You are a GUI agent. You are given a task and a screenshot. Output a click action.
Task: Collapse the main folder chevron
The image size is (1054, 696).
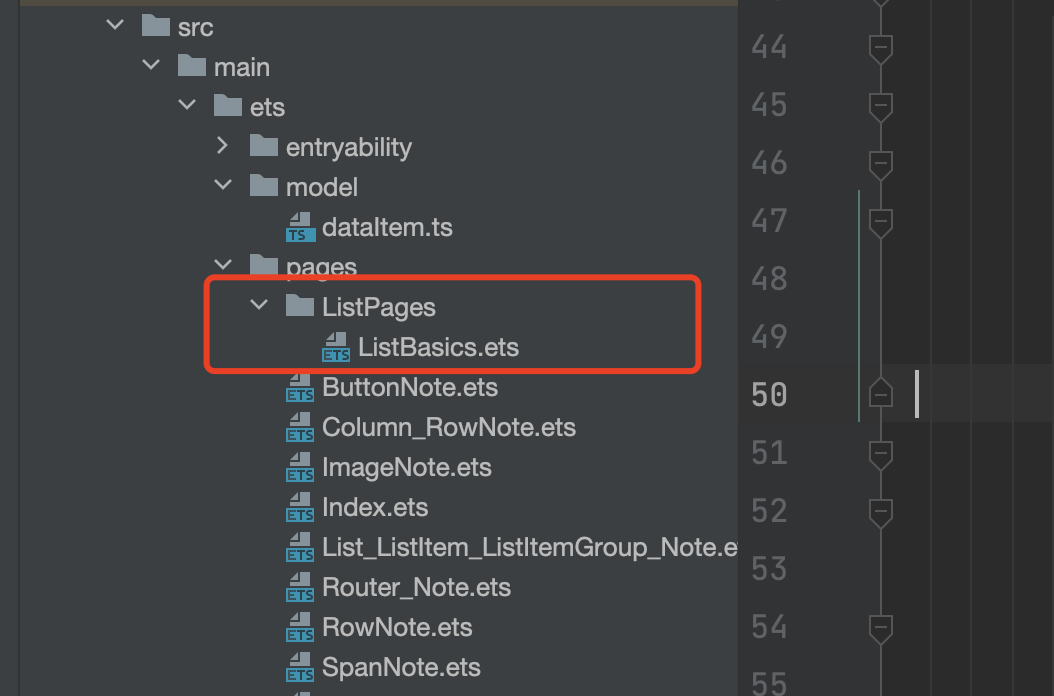151,65
